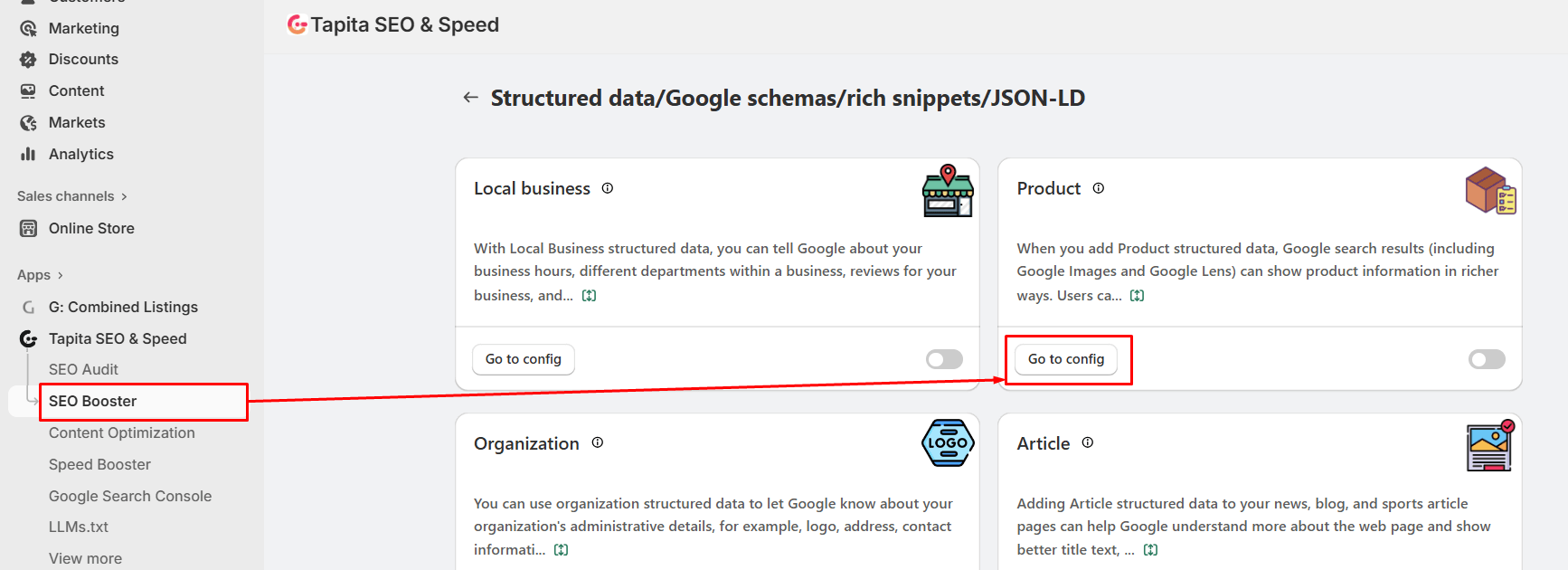This screenshot has height=570, width=1568.
Task: Click the Tapita logo in page header
Action: click(297, 24)
